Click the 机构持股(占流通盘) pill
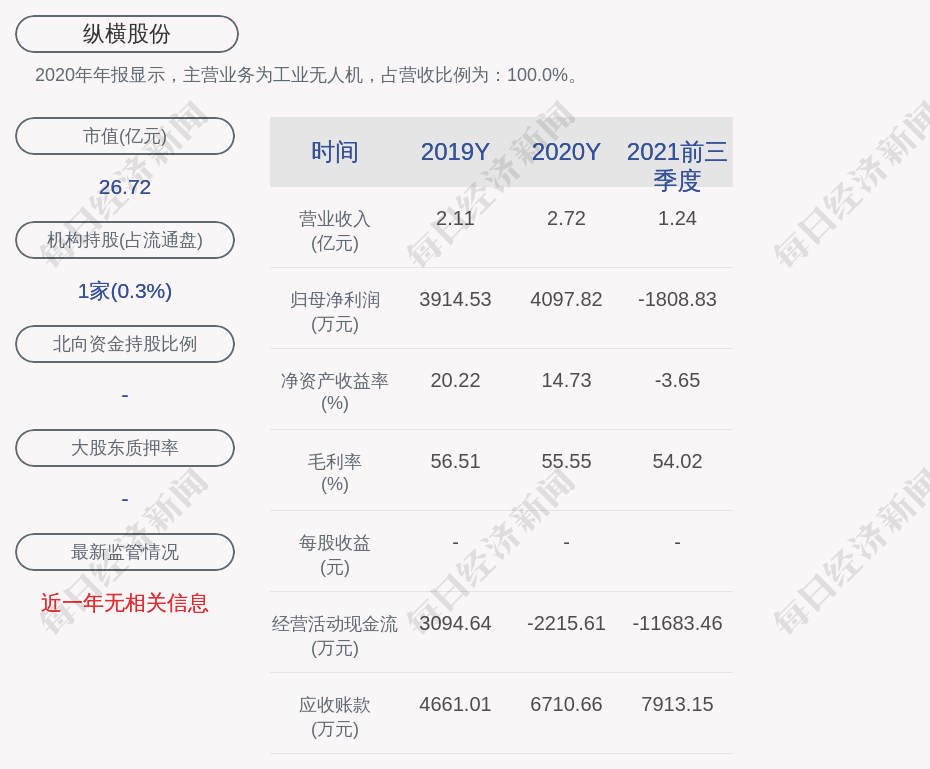This screenshot has width=930, height=769. [x=125, y=240]
